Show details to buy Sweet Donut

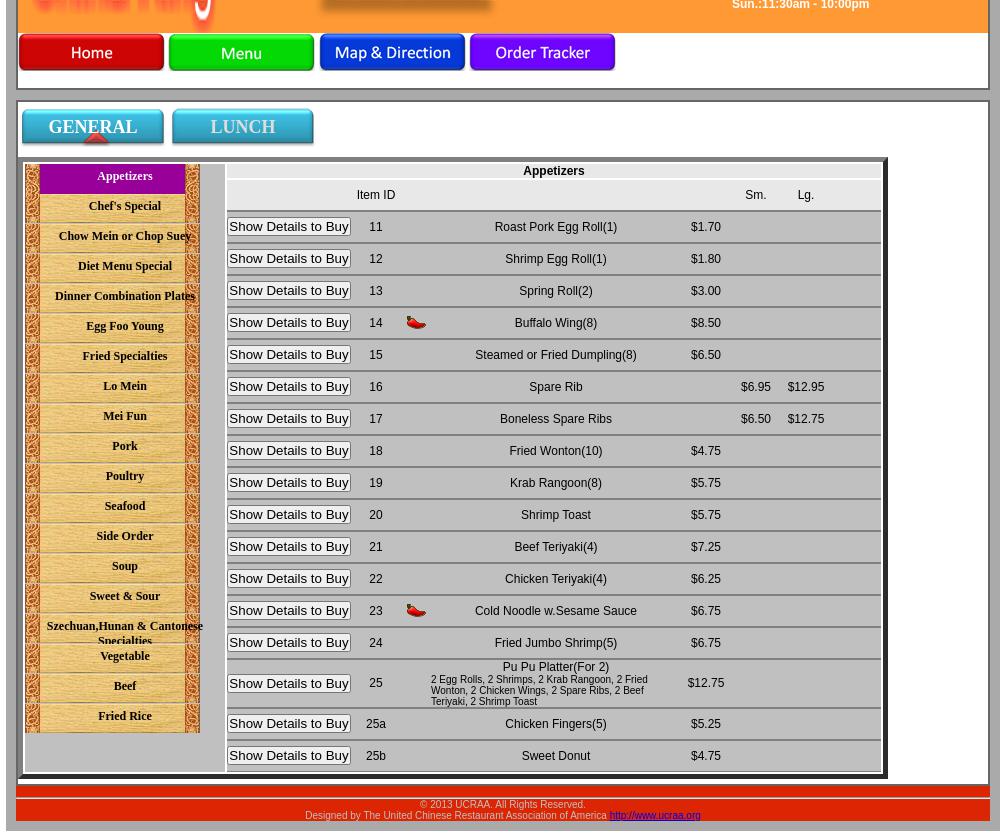[x=289, y=756]
